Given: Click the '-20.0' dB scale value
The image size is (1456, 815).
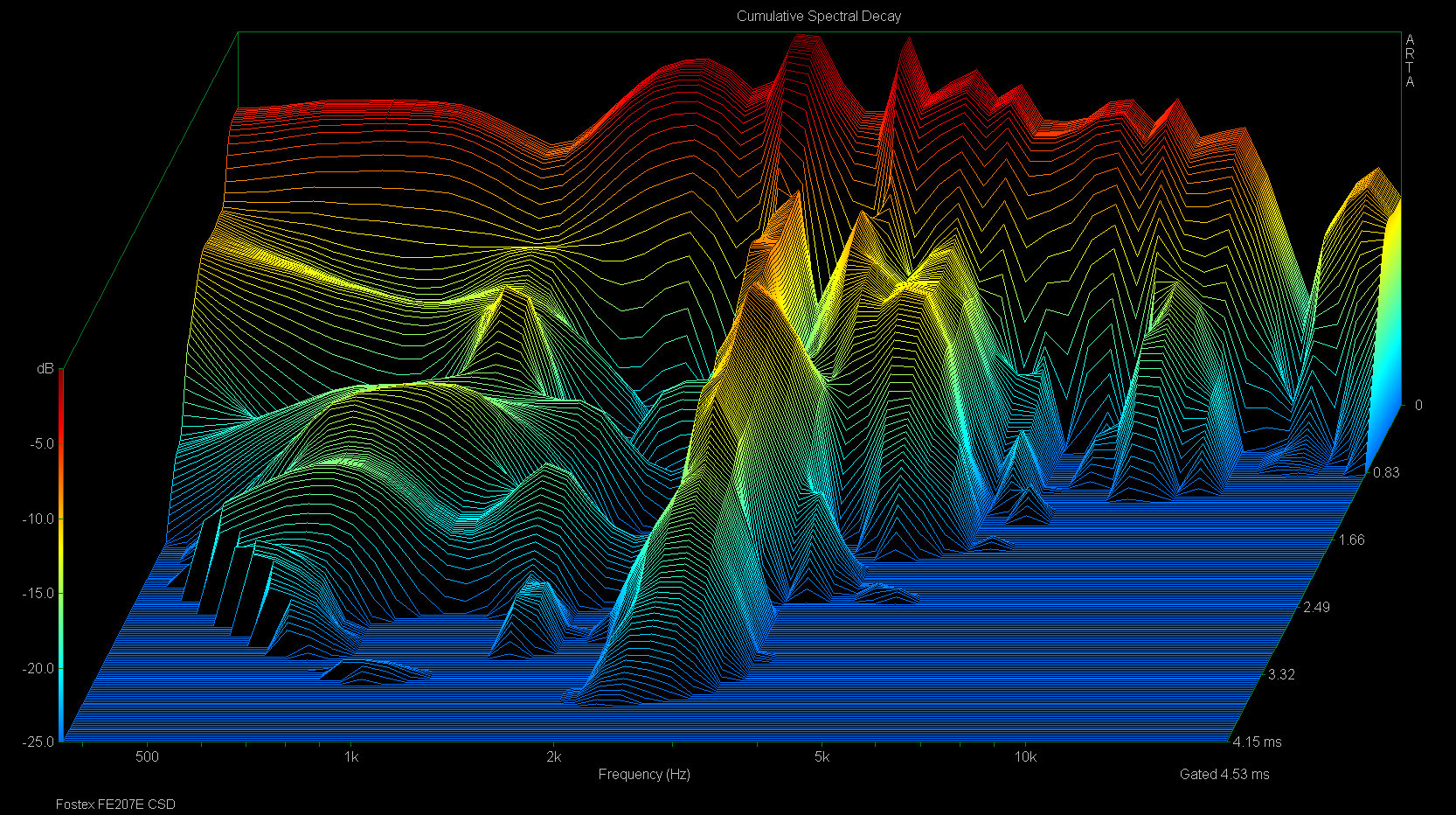Looking at the screenshot, I should [x=38, y=668].
